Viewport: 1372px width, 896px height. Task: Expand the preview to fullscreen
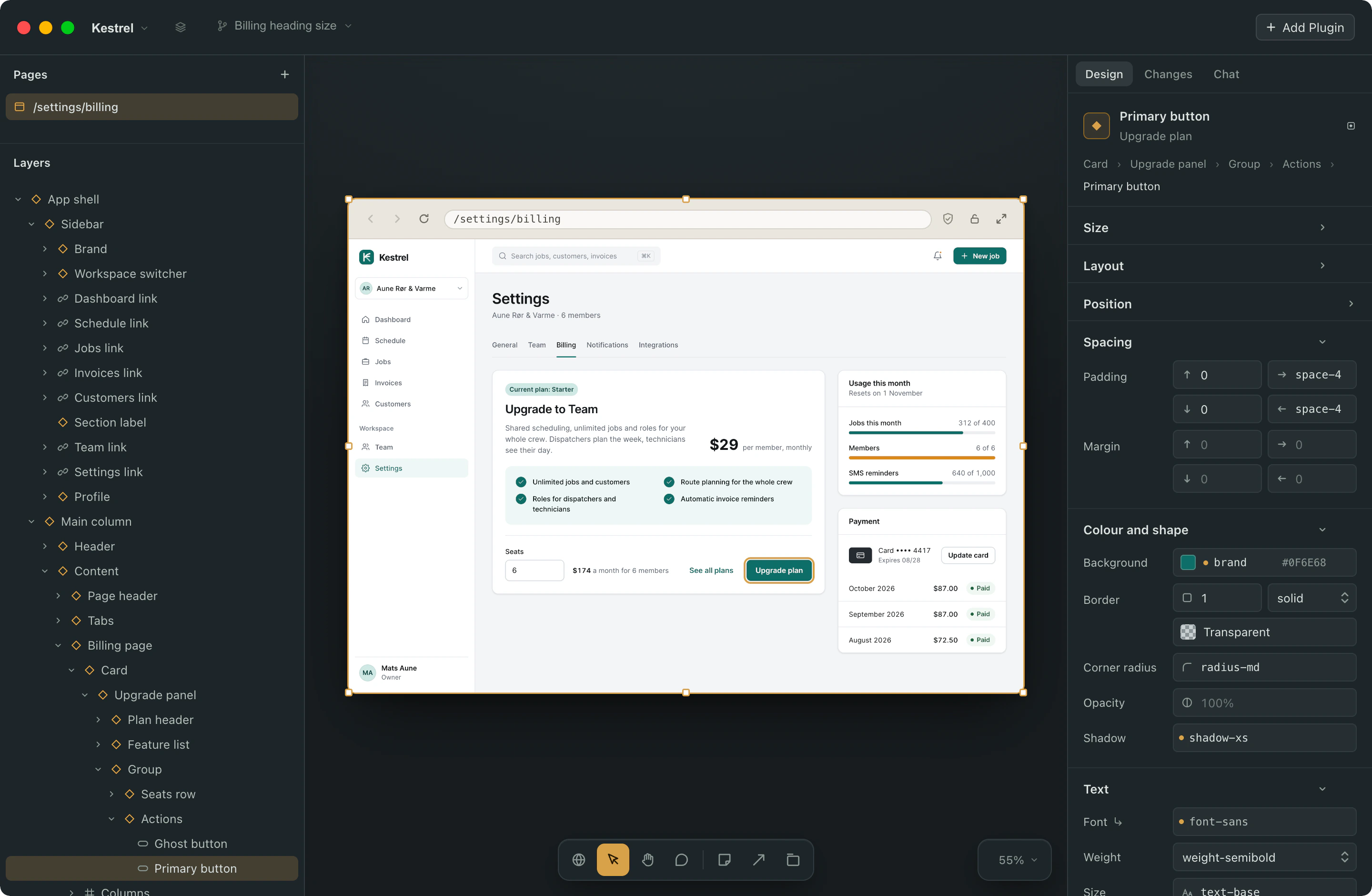(1001, 219)
